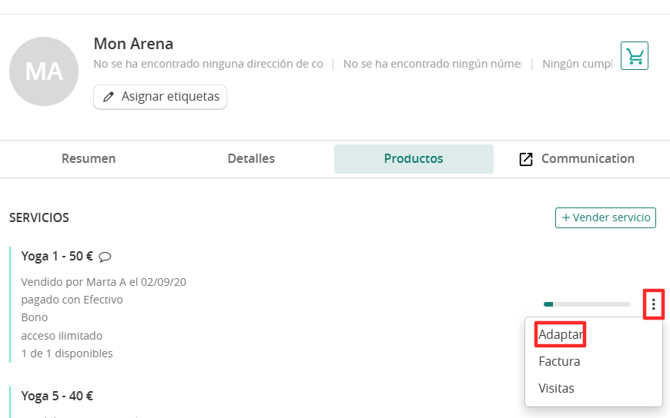Screen dimensions: 670x418
Task: Click the Asignar etiquetas button
Action: tap(160, 97)
